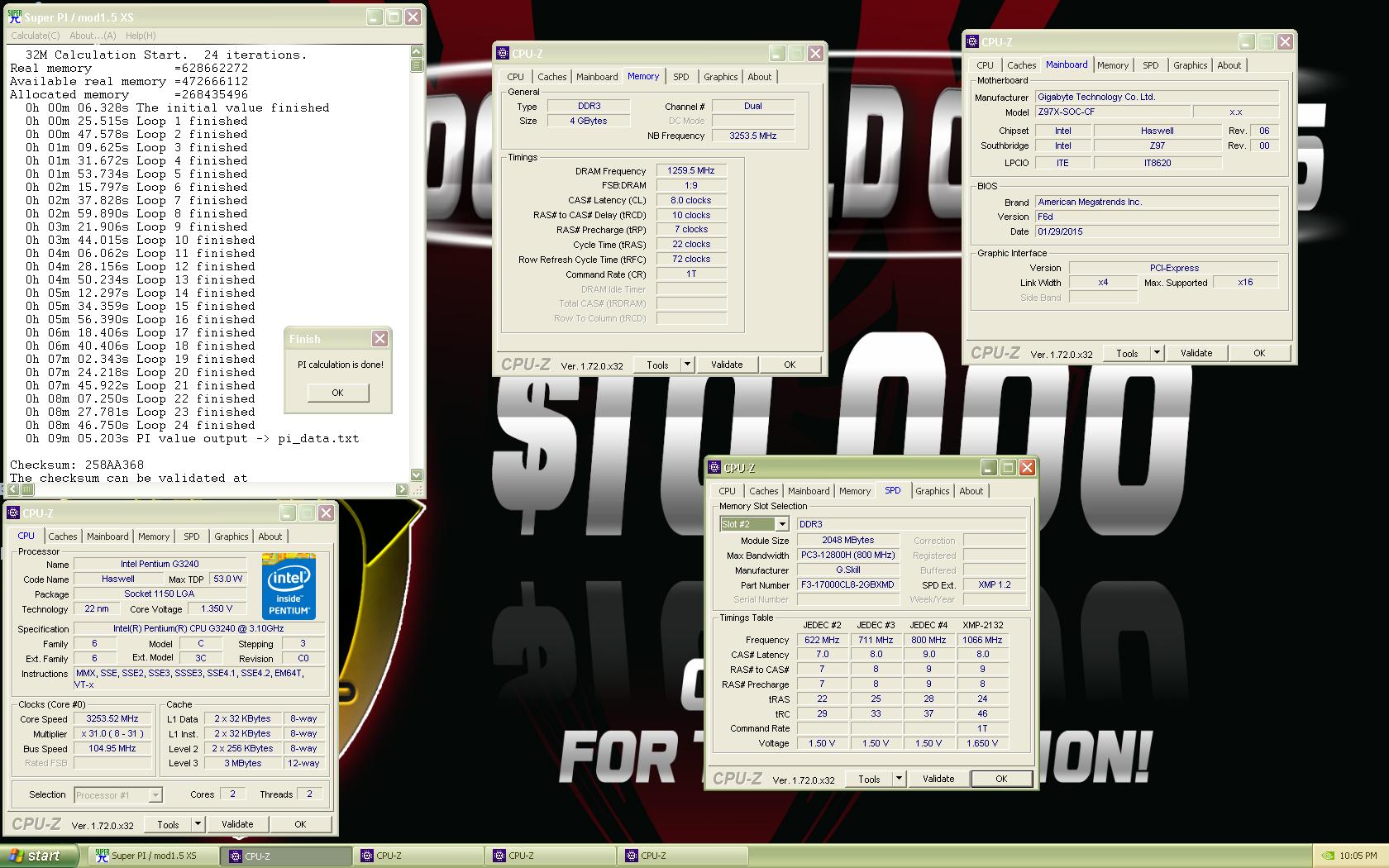1389x868 pixels.
Task: Close the Finish dialog with X
Action: 379,339
